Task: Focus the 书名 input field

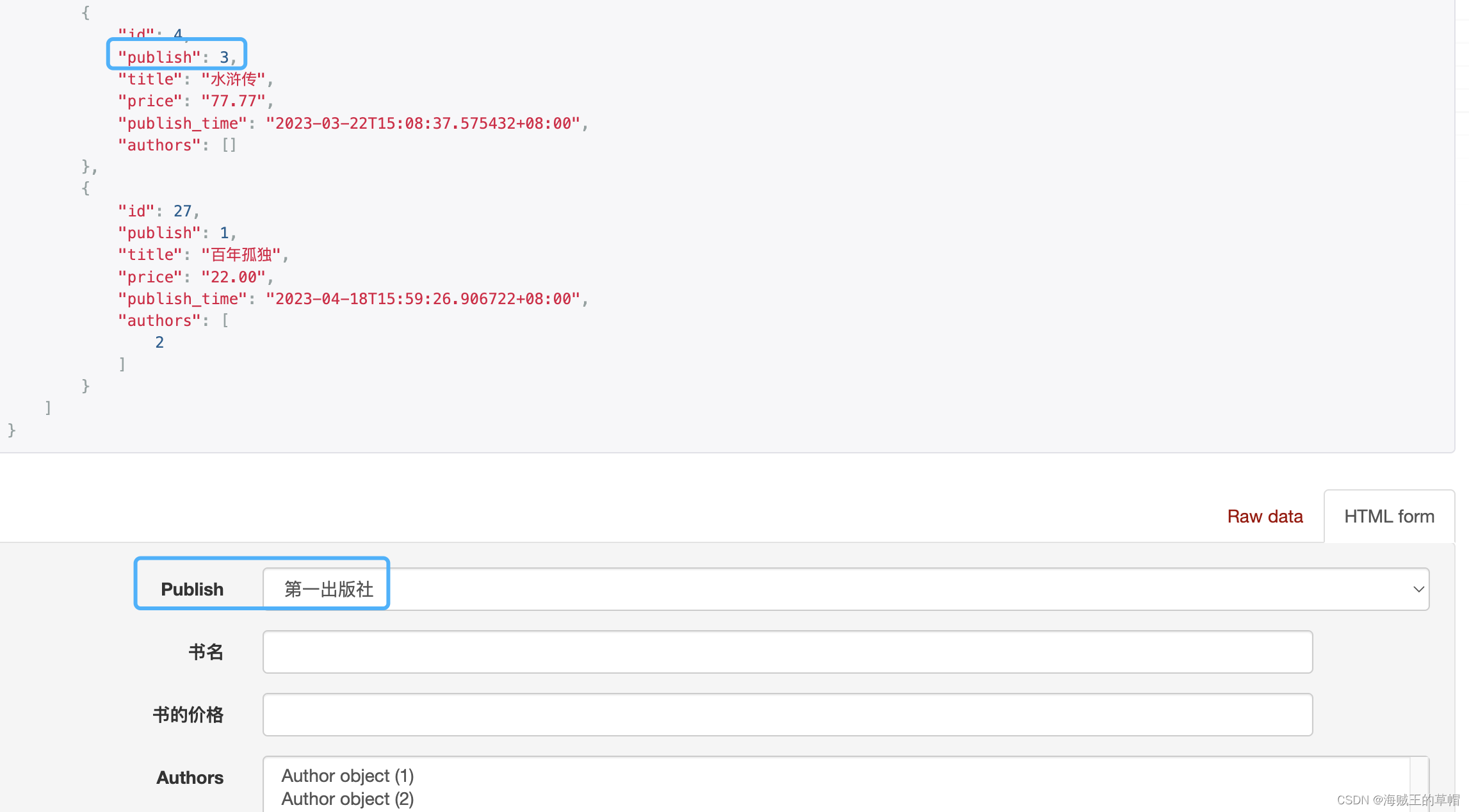Action: (788, 652)
